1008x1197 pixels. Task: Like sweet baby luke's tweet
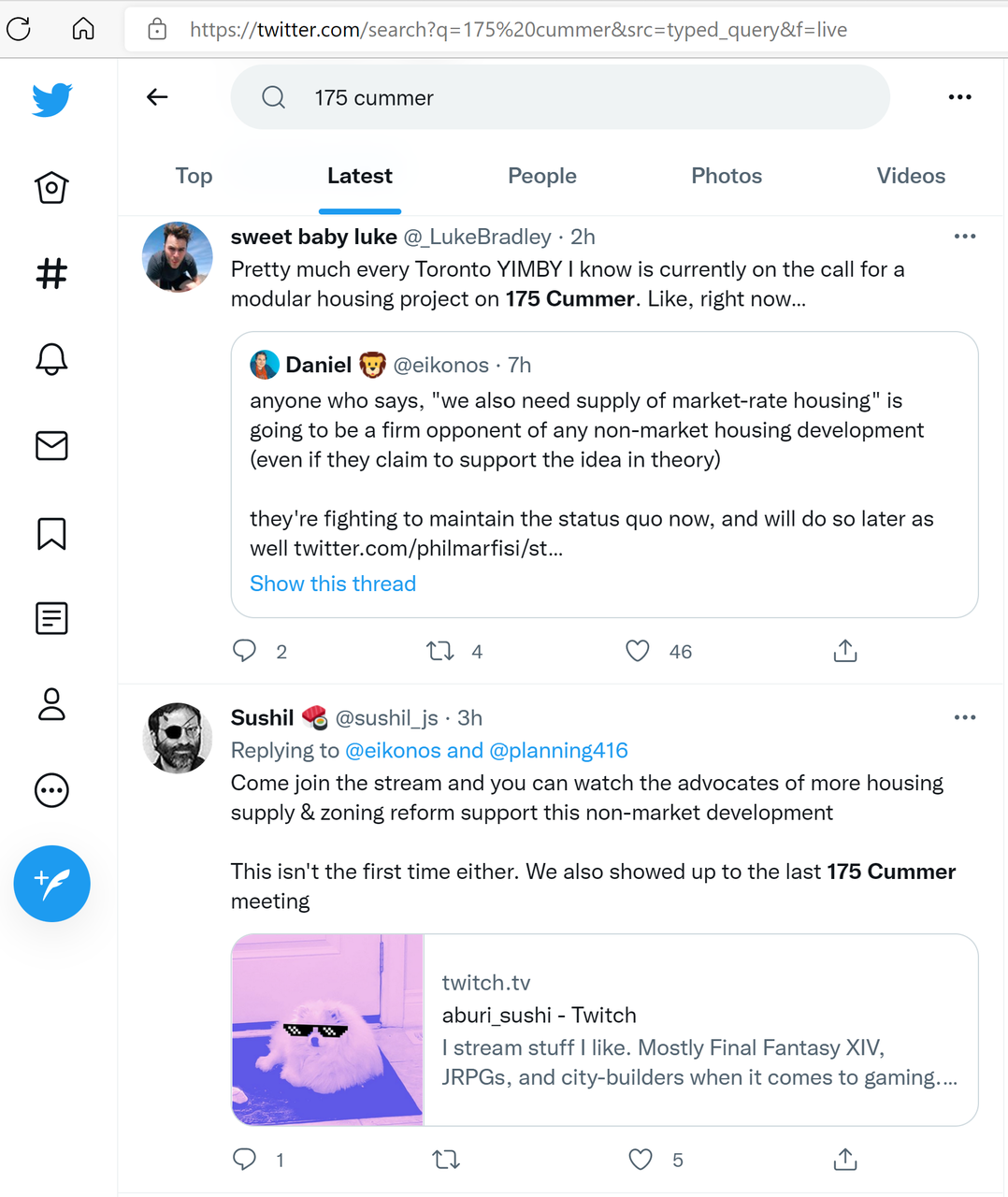coord(638,651)
